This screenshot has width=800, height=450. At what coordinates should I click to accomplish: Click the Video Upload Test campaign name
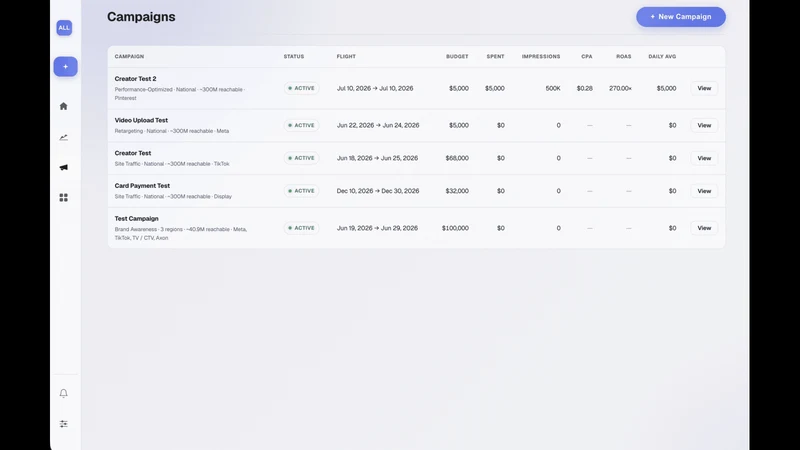[x=141, y=120]
